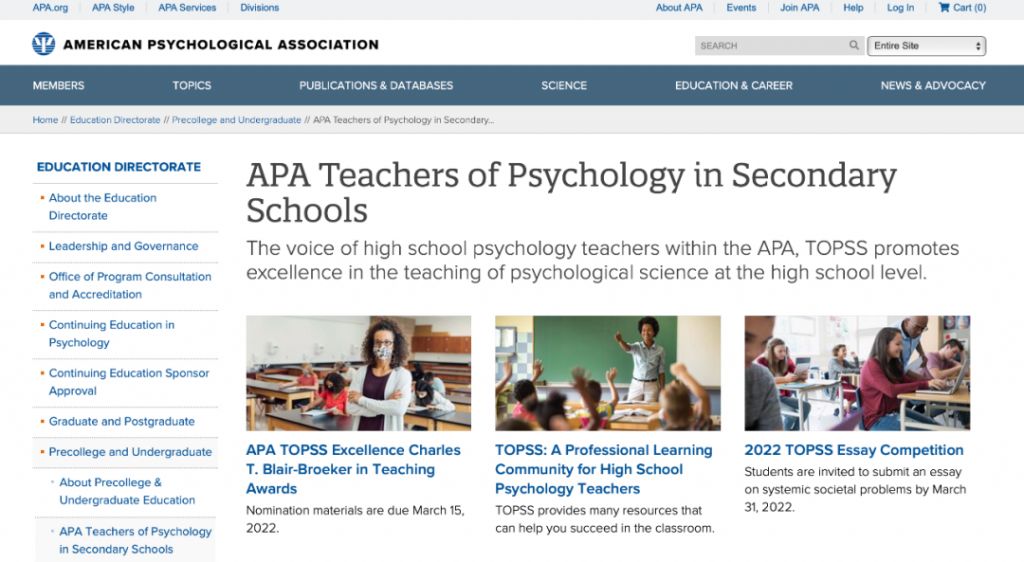1024x562 pixels.
Task: Click the Join APA link
Action: [799, 8]
